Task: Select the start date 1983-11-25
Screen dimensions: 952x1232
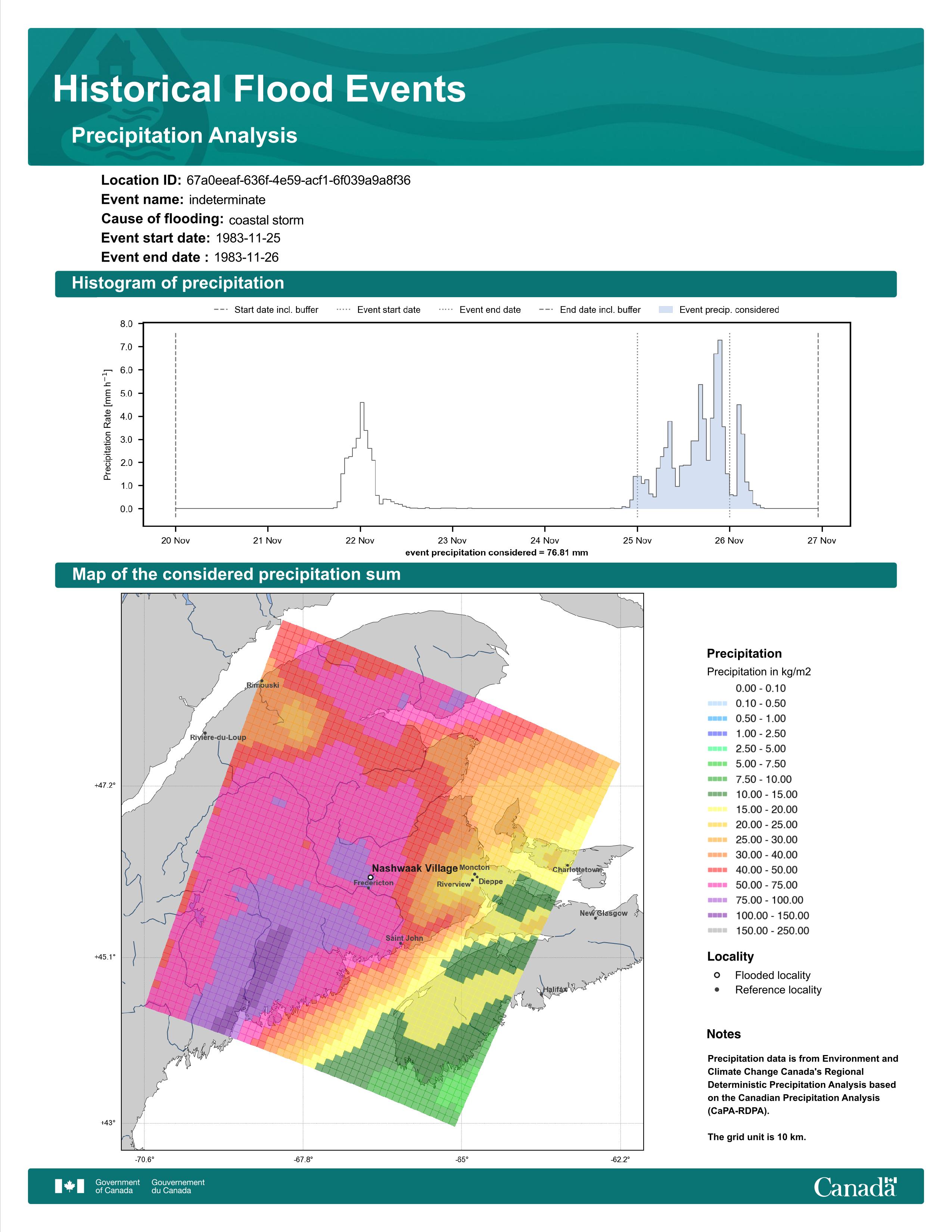Action: (x=248, y=238)
